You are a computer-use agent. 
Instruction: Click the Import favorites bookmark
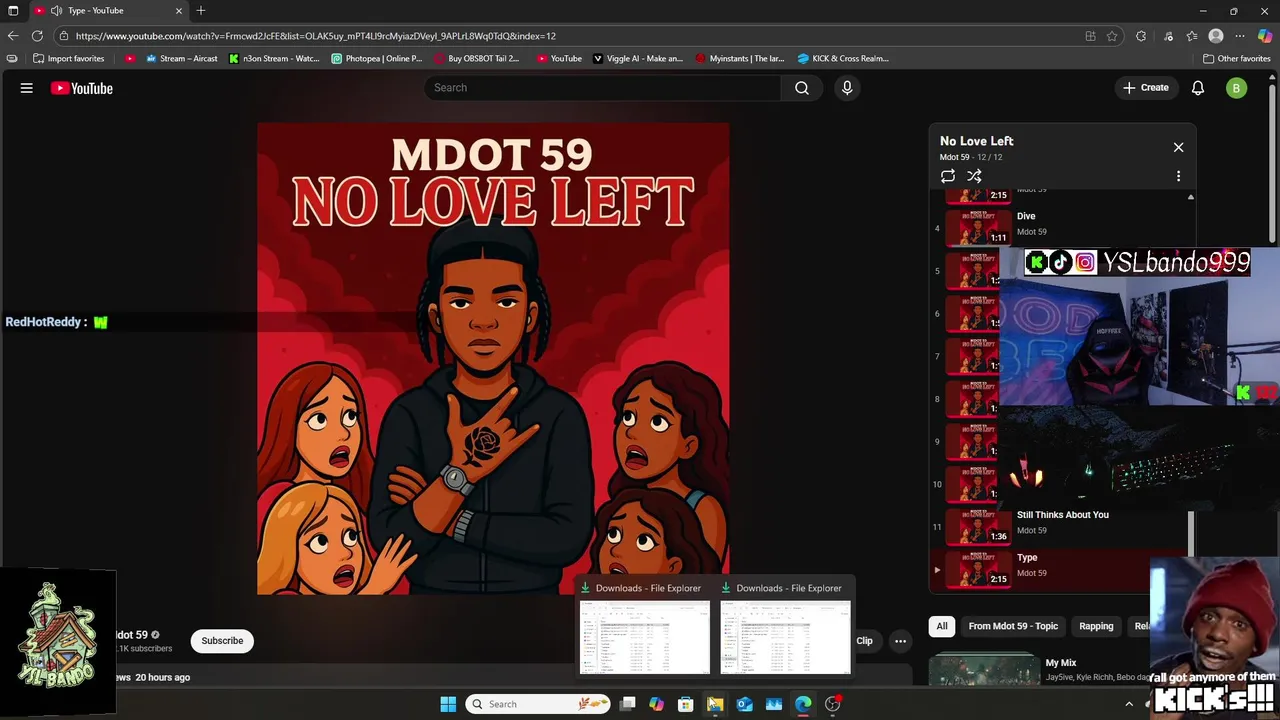coord(68,58)
